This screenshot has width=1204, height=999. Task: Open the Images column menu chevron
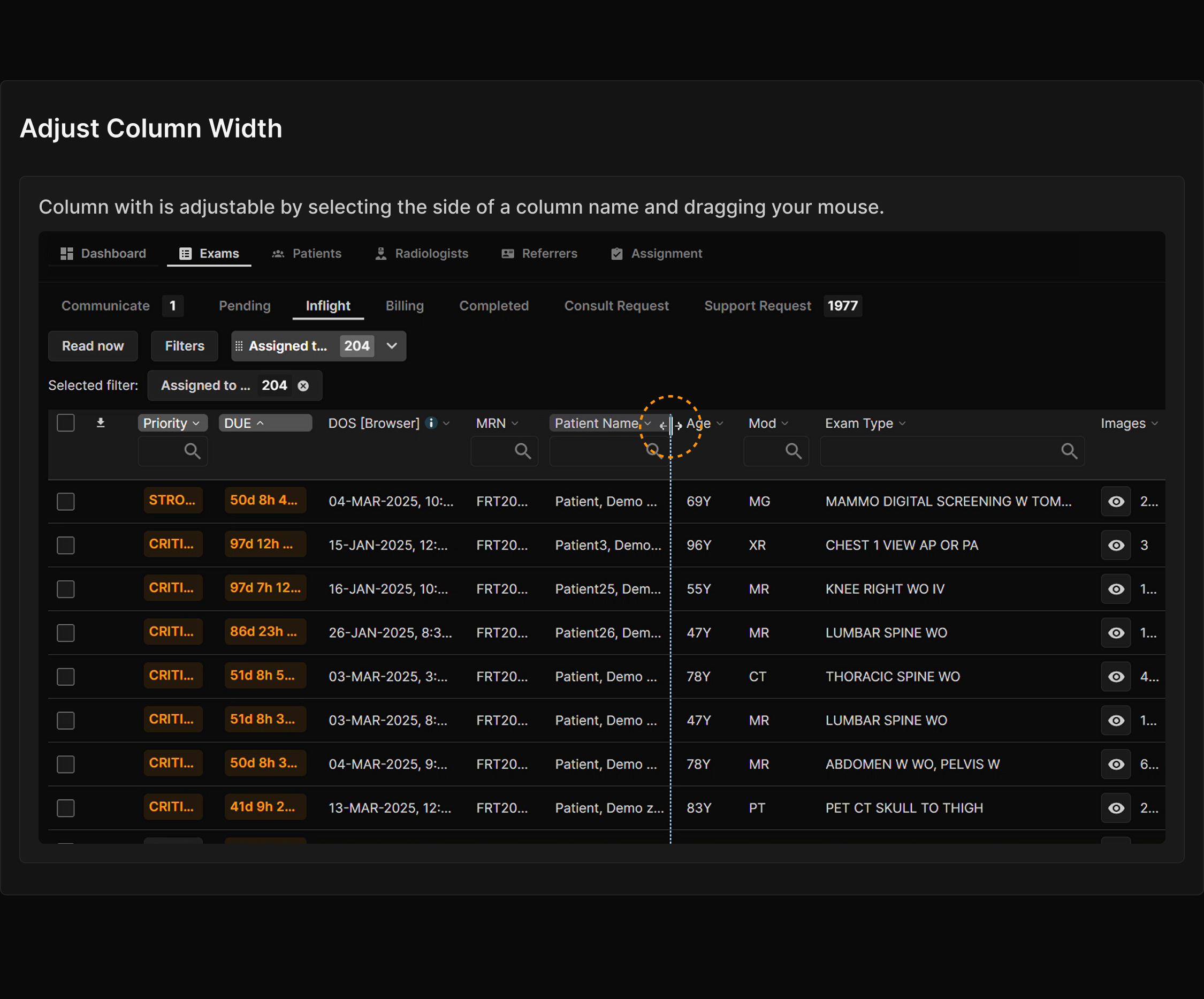(x=1155, y=423)
